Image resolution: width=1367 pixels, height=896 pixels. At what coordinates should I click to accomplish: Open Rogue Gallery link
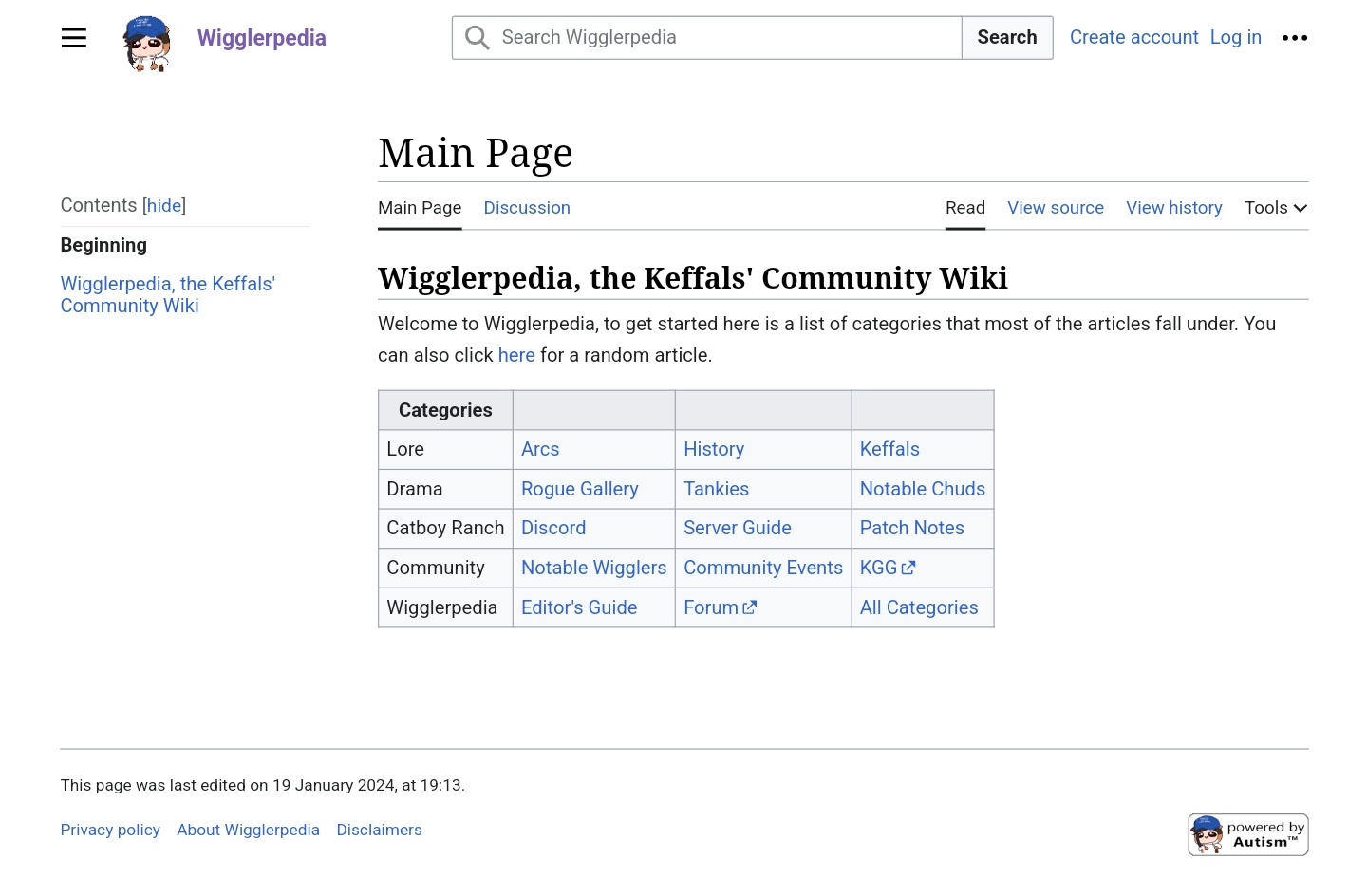tap(580, 489)
